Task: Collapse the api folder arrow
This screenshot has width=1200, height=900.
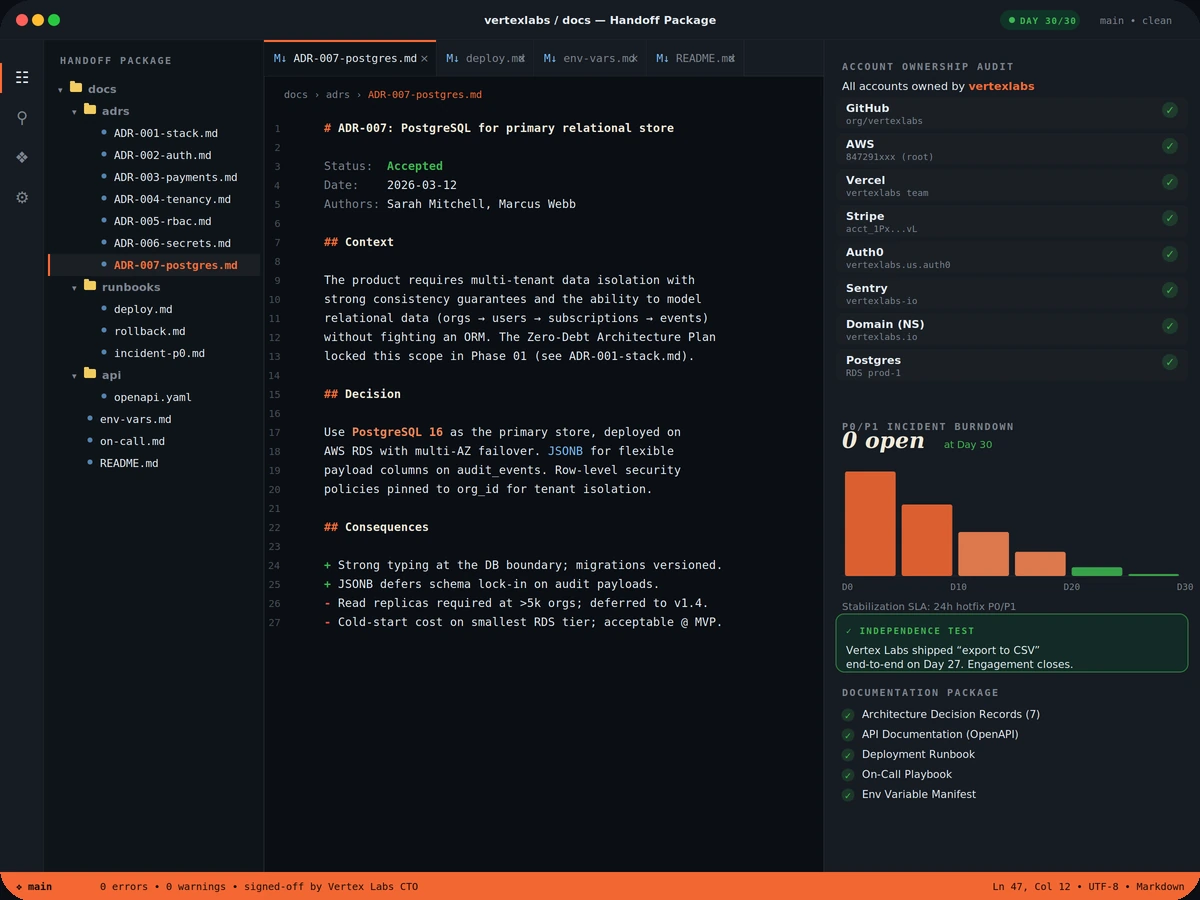Action: 74,376
